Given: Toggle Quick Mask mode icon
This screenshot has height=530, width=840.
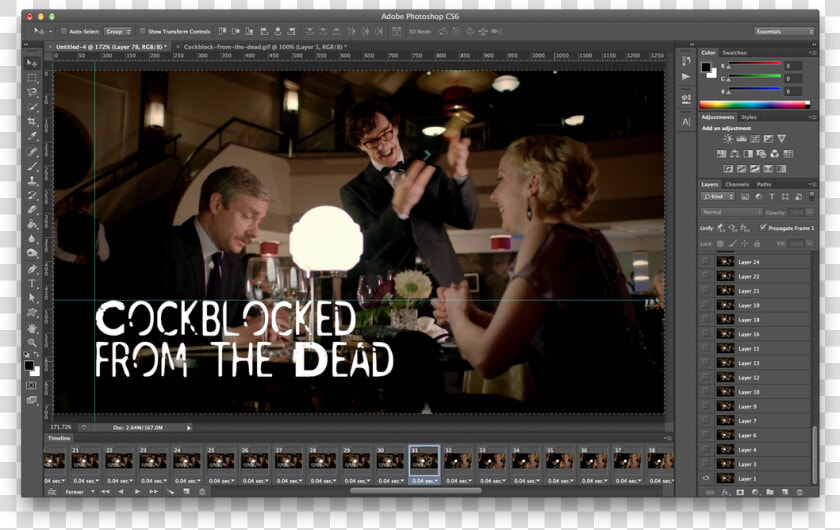Looking at the screenshot, I should 32,385.
